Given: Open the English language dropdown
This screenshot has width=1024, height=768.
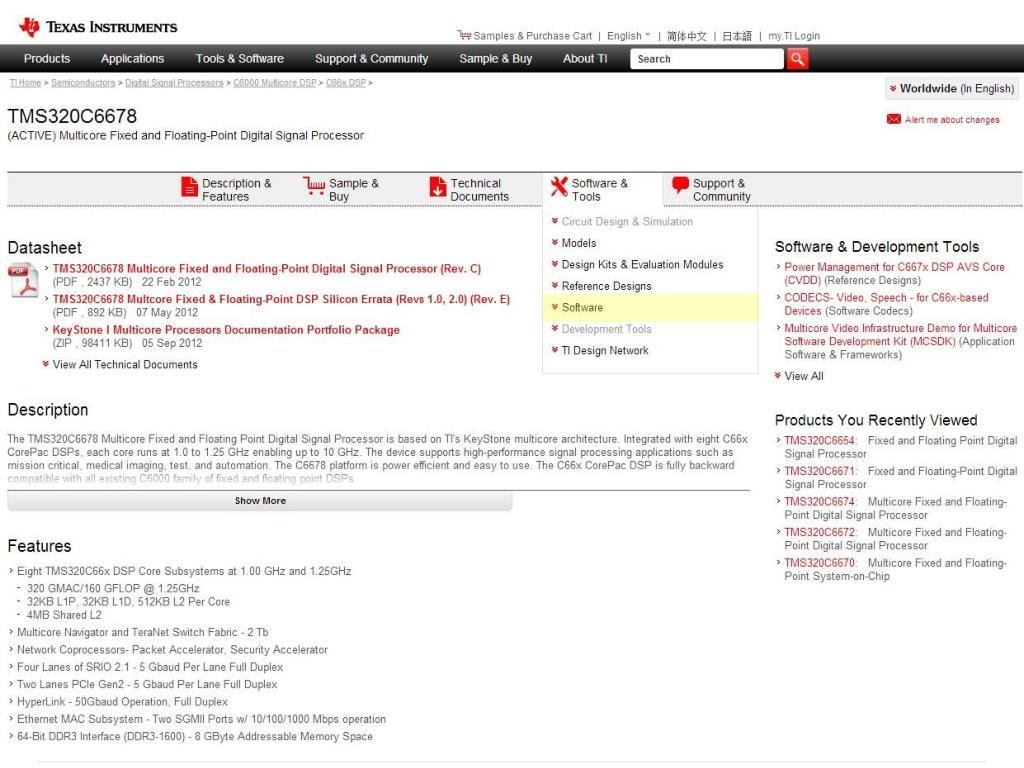Looking at the screenshot, I should [x=628, y=36].
